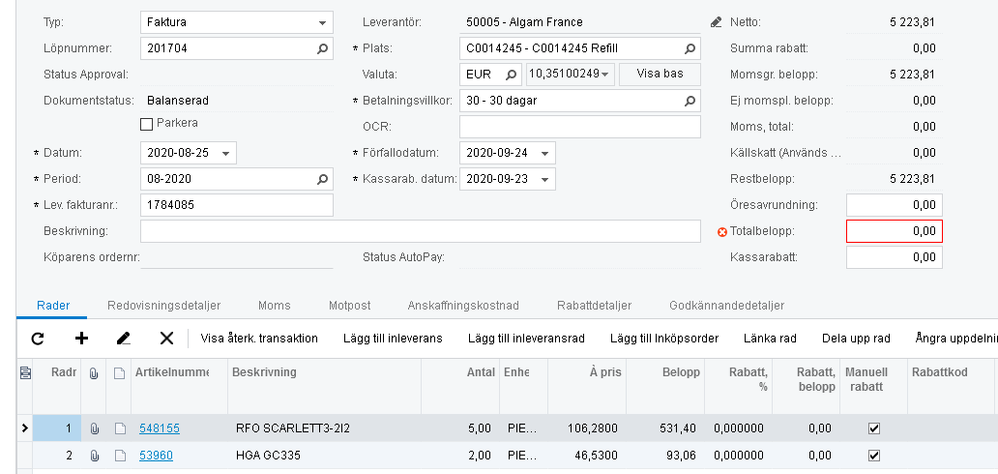998x474 pixels.
Task: Check the Parkera checkbox
Action: [147, 123]
